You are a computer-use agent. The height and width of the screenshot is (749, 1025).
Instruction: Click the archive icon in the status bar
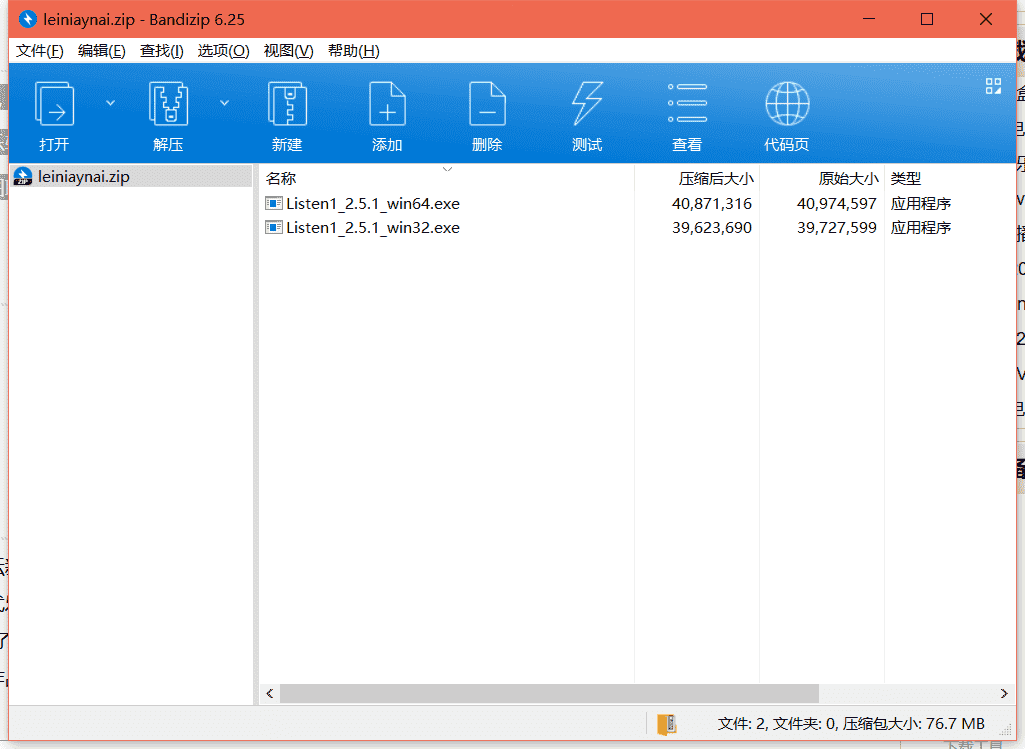pos(667,724)
